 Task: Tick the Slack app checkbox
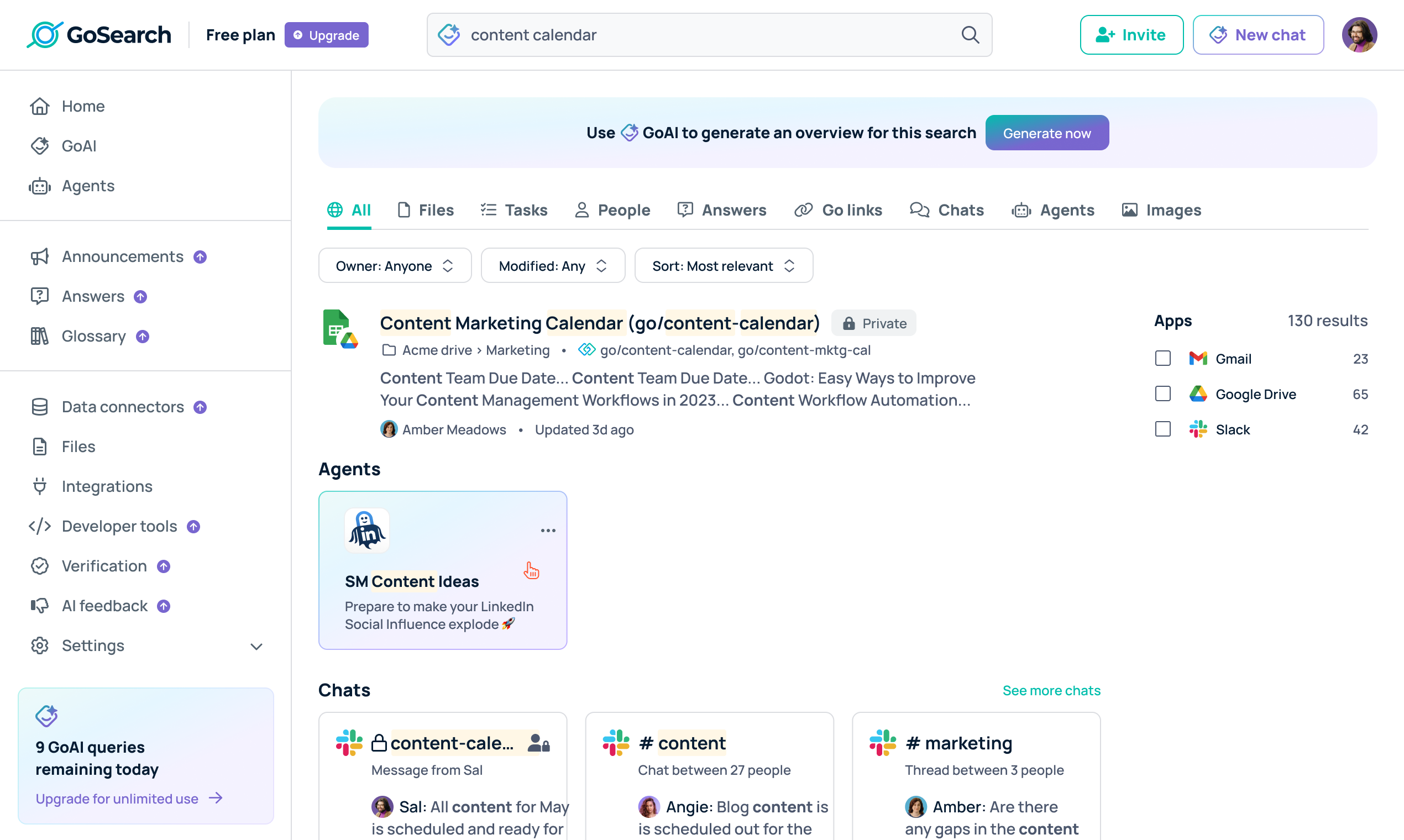pos(1163,429)
